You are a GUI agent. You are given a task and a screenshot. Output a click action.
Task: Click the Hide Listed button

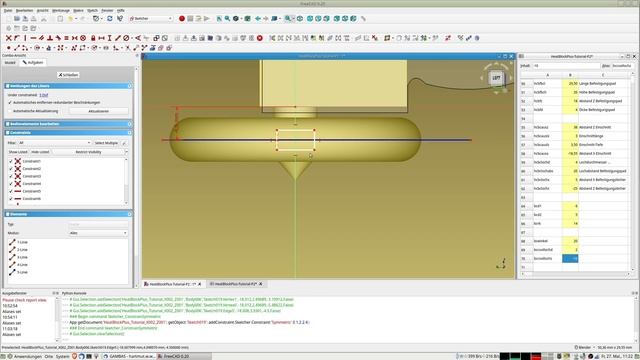(x=40, y=152)
